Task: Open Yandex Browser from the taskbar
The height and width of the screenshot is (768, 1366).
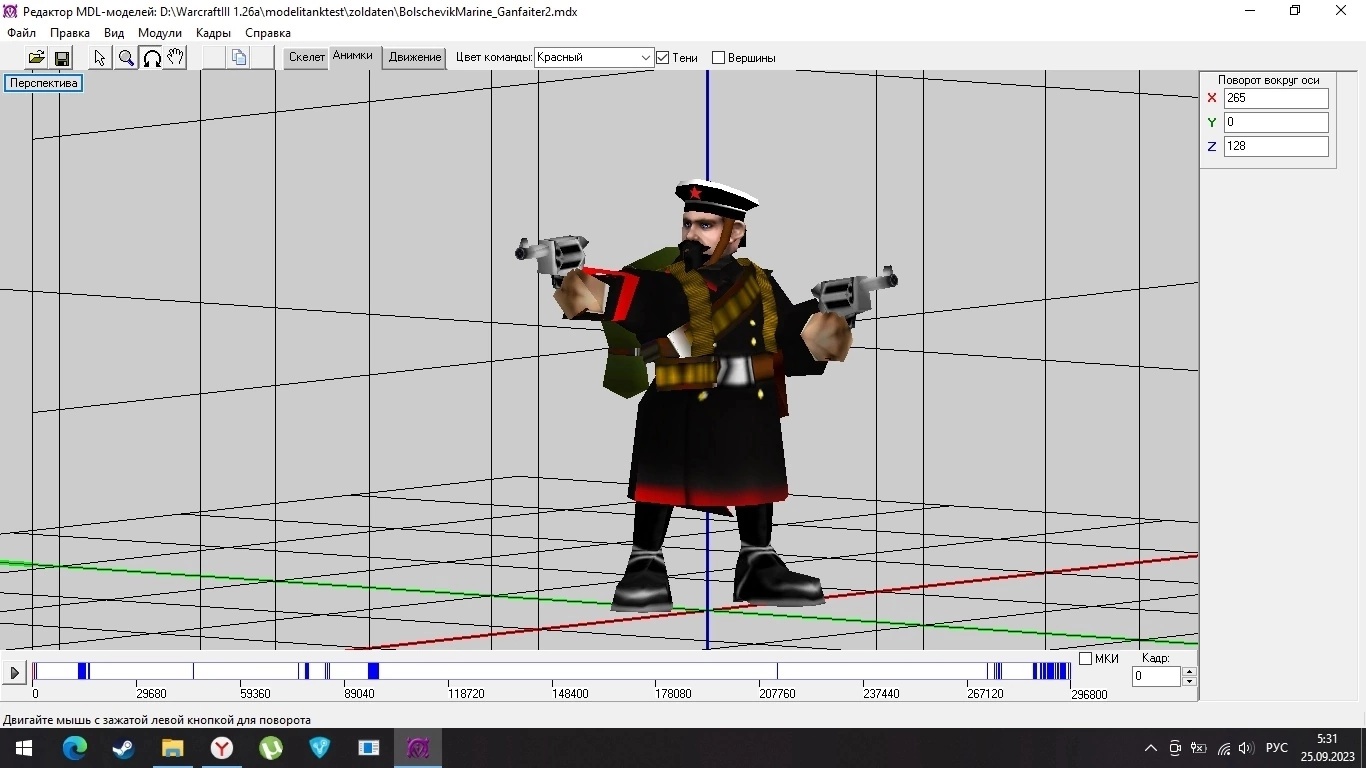Action: click(221, 748)
